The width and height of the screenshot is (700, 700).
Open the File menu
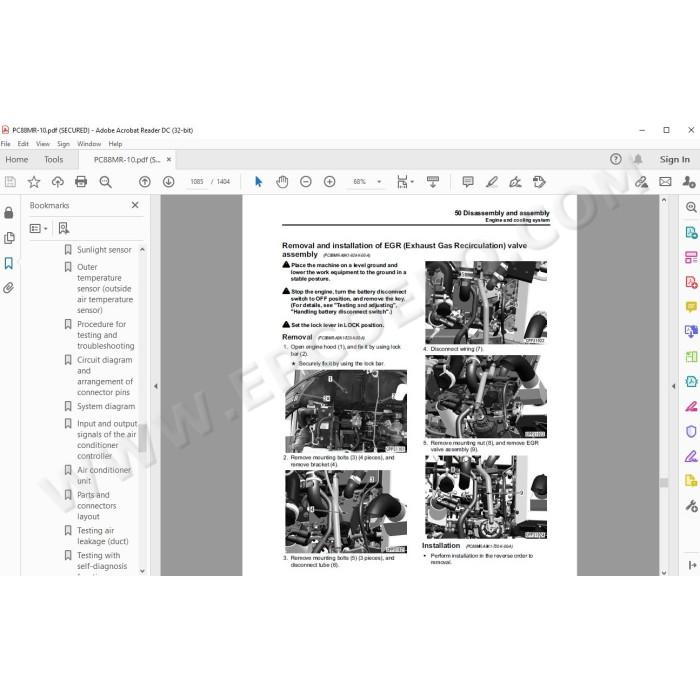(x=5, y=144)
